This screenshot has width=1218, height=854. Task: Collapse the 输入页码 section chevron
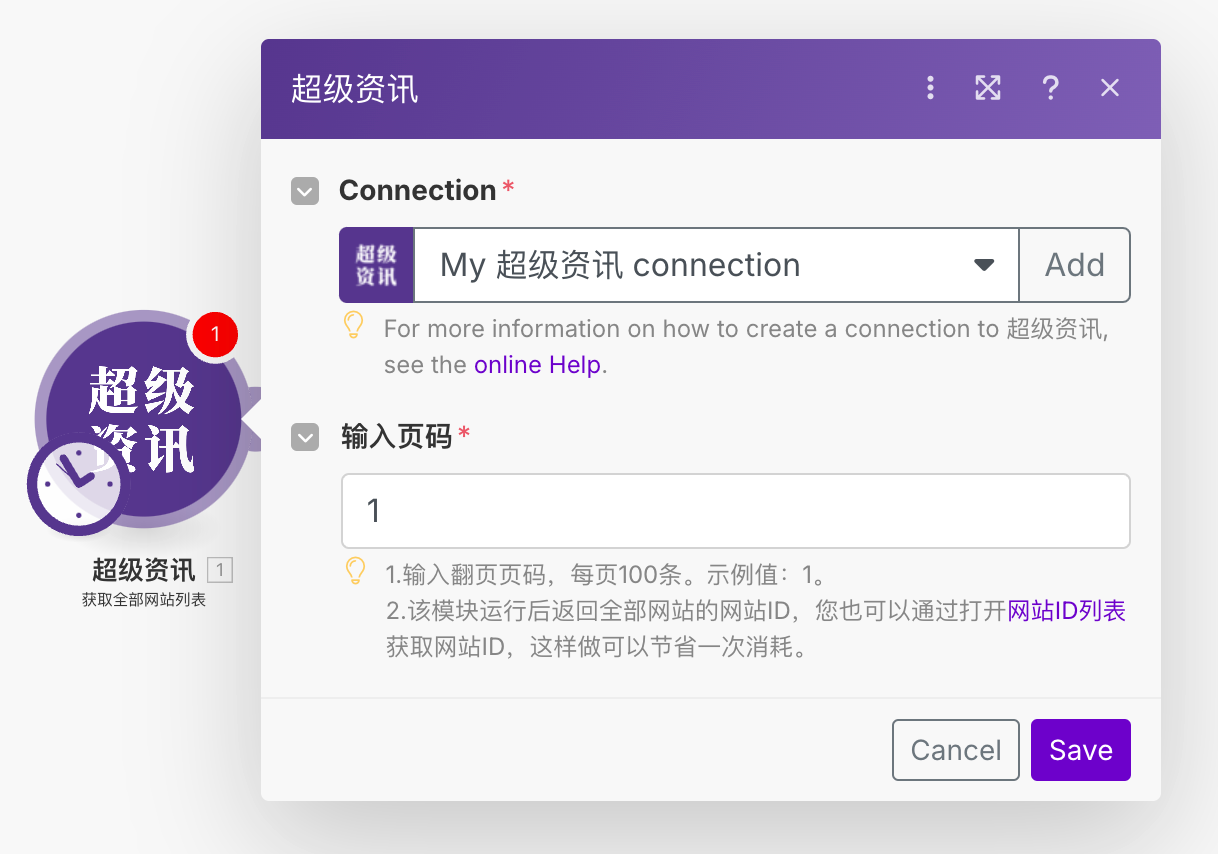tap(305, 437)
